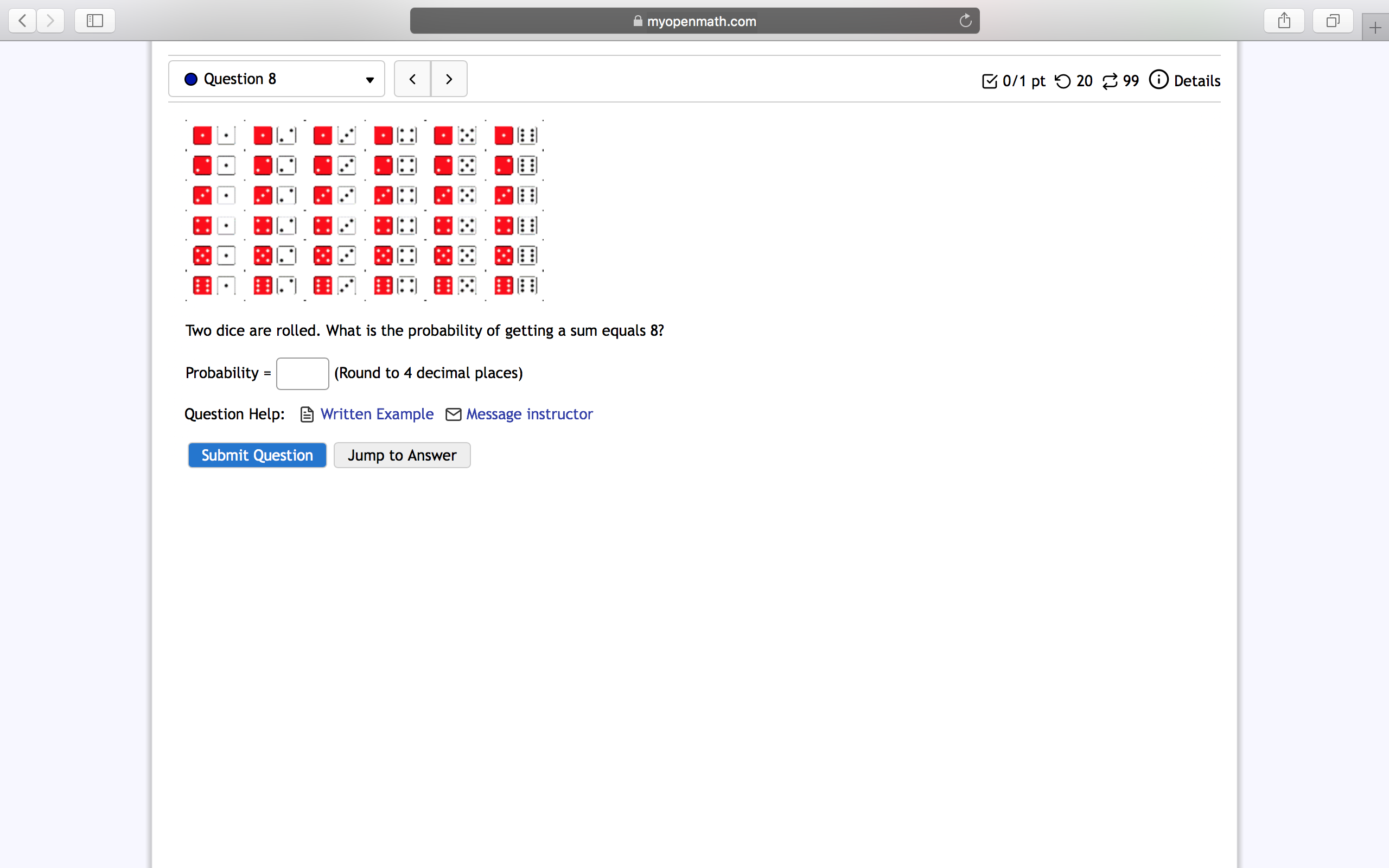Select the blue radio bullet beside Question 8
The image size is (1389, 868).
pyautogui.click(x=190, y=79)
